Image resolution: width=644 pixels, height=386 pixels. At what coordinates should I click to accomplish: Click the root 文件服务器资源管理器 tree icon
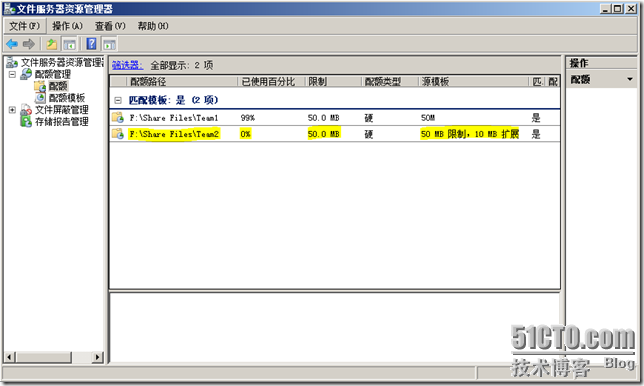point(12,62)
